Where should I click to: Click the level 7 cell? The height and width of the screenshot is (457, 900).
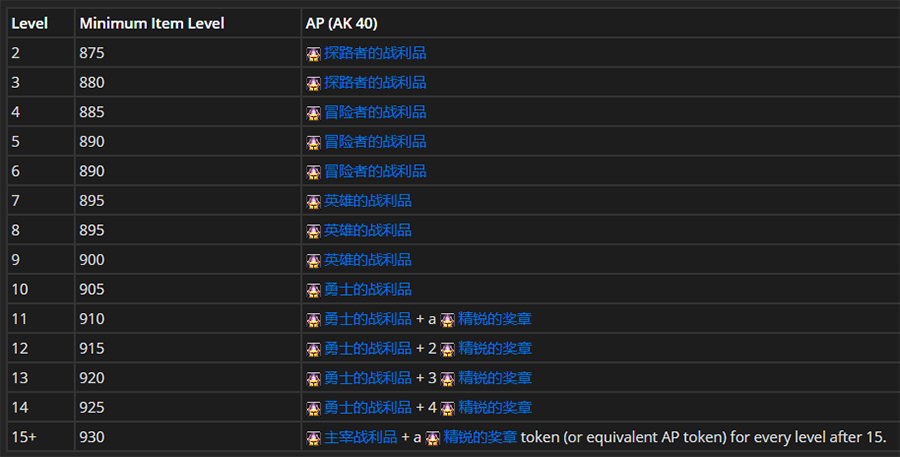point(40,200)
